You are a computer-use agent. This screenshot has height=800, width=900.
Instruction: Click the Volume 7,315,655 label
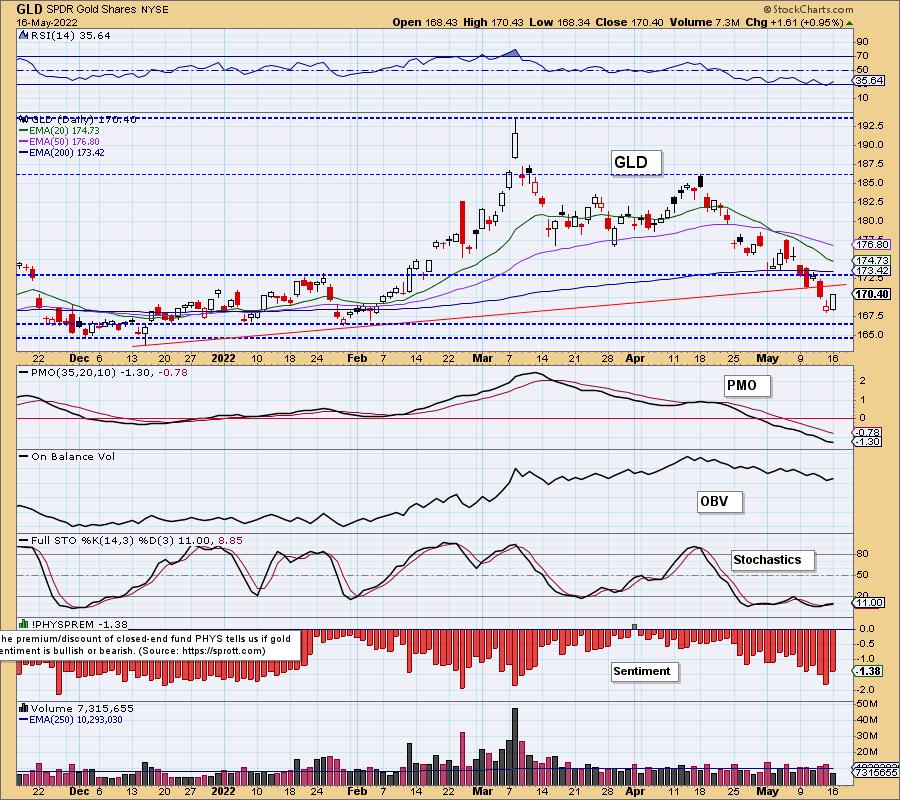pyautogui.click(x=82, y=709)
